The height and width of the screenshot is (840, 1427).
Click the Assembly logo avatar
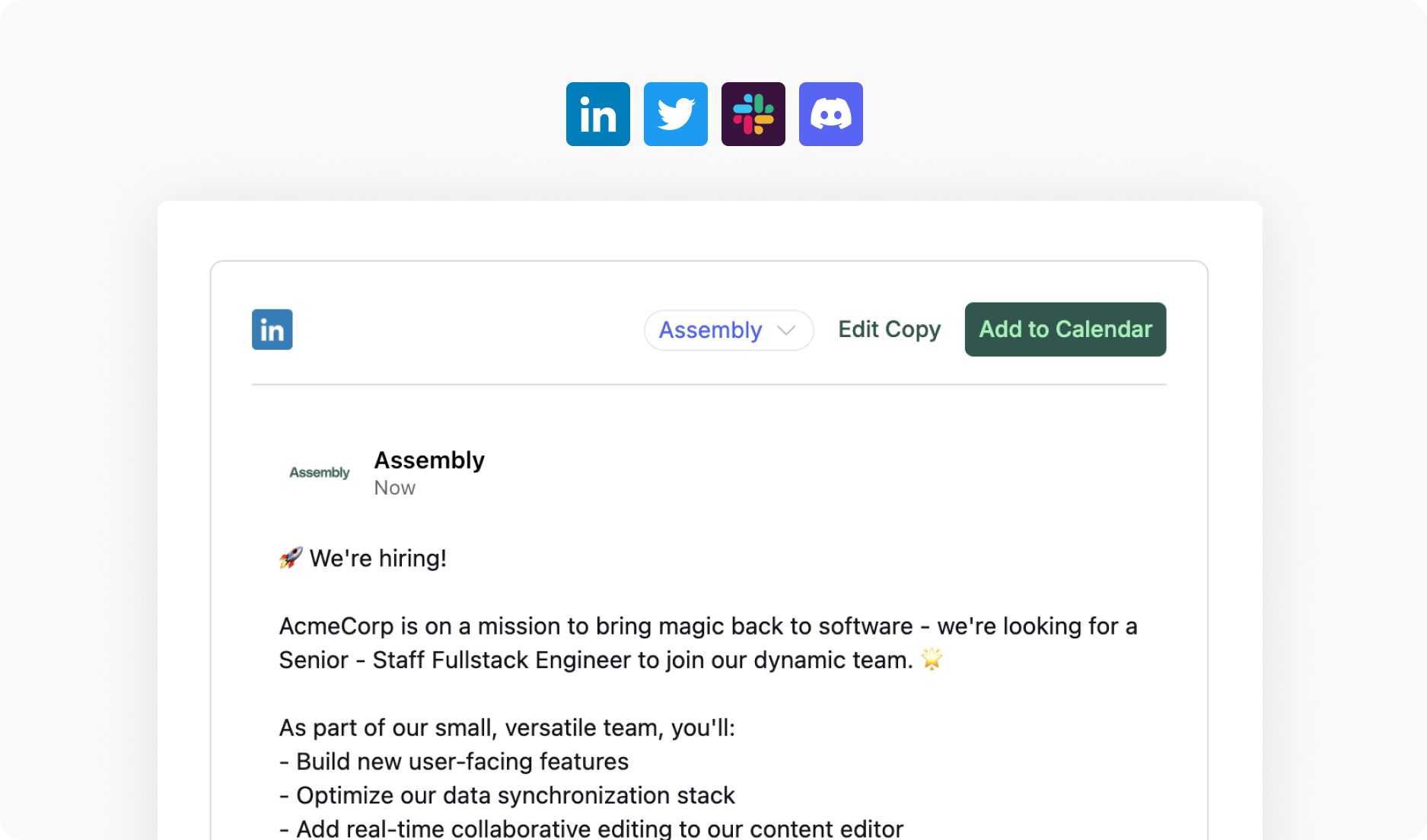[320, 473]
